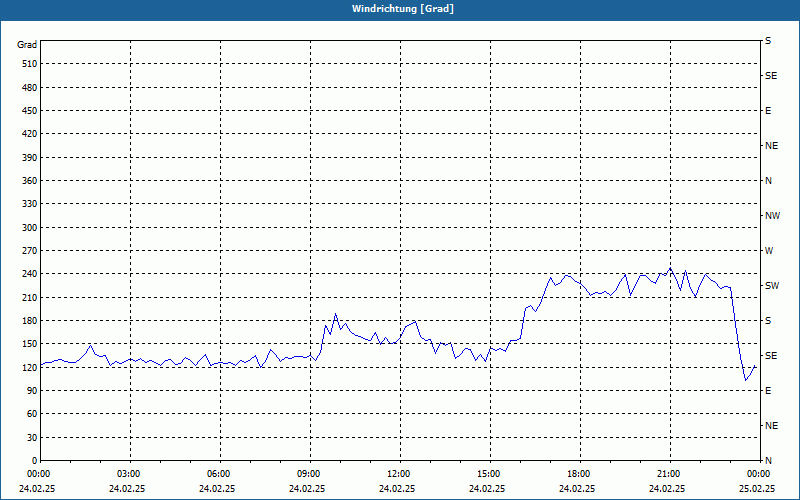
Task: Click the 'Grad' unit label above the axis
Action: pyautogui.click(x=27, y=45)
